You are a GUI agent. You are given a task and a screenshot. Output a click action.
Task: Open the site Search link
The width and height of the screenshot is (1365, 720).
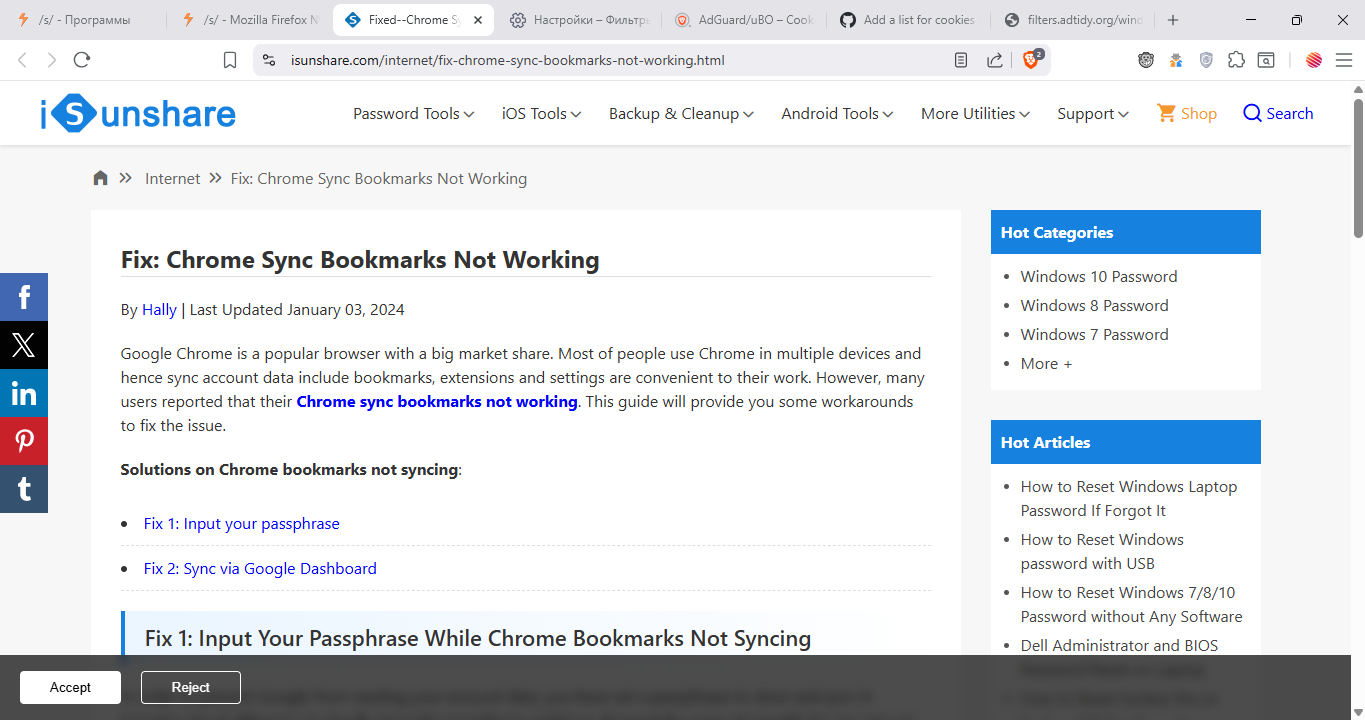1278,114
